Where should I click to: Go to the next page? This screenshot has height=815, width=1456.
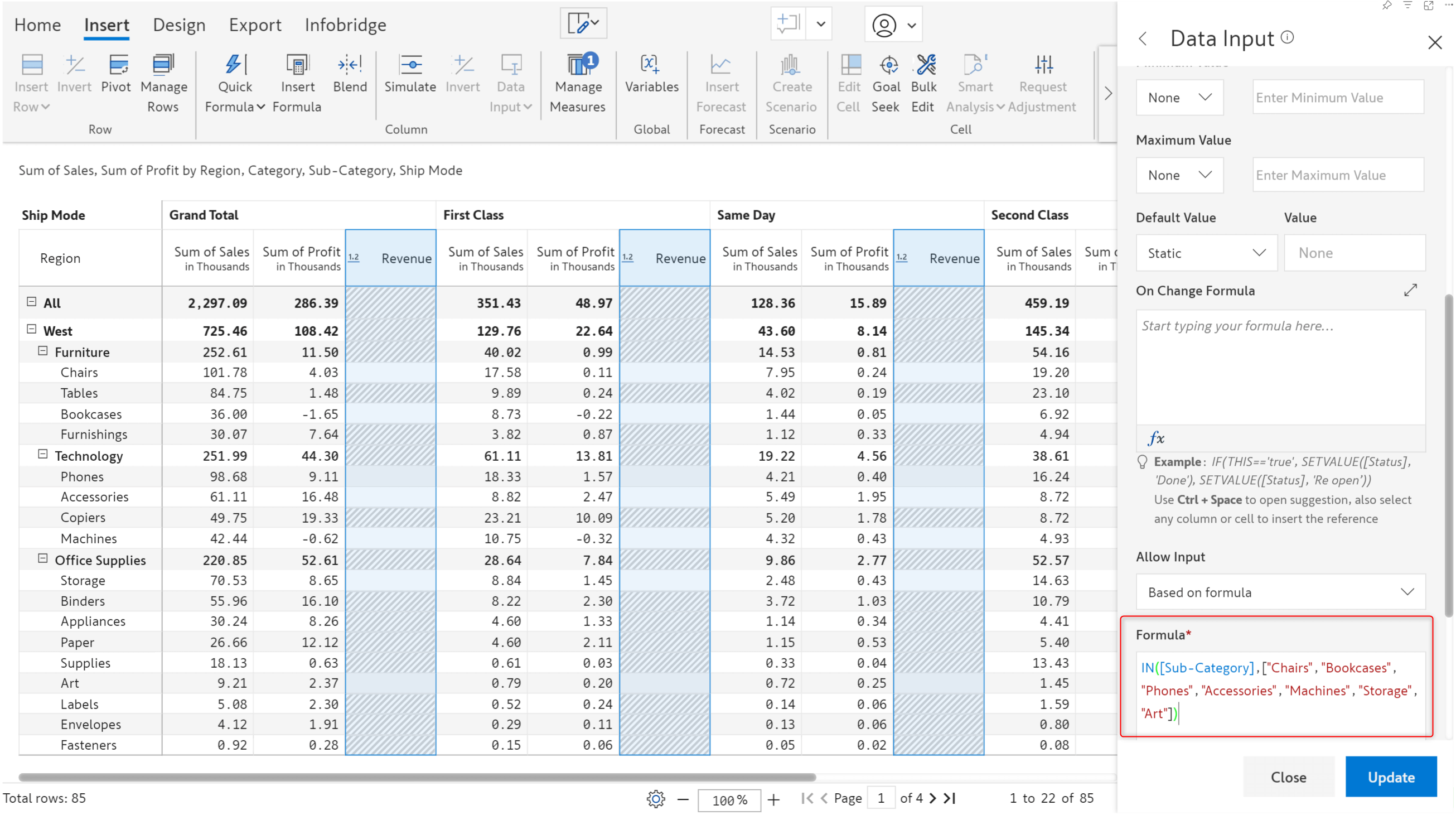932,799
